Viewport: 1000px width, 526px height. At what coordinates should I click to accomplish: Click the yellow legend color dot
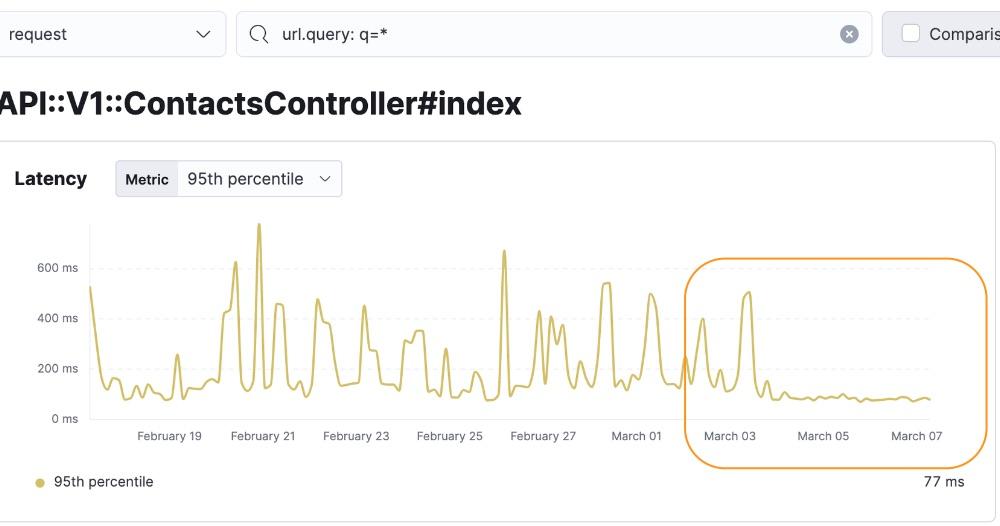click(x=40, y=483)
